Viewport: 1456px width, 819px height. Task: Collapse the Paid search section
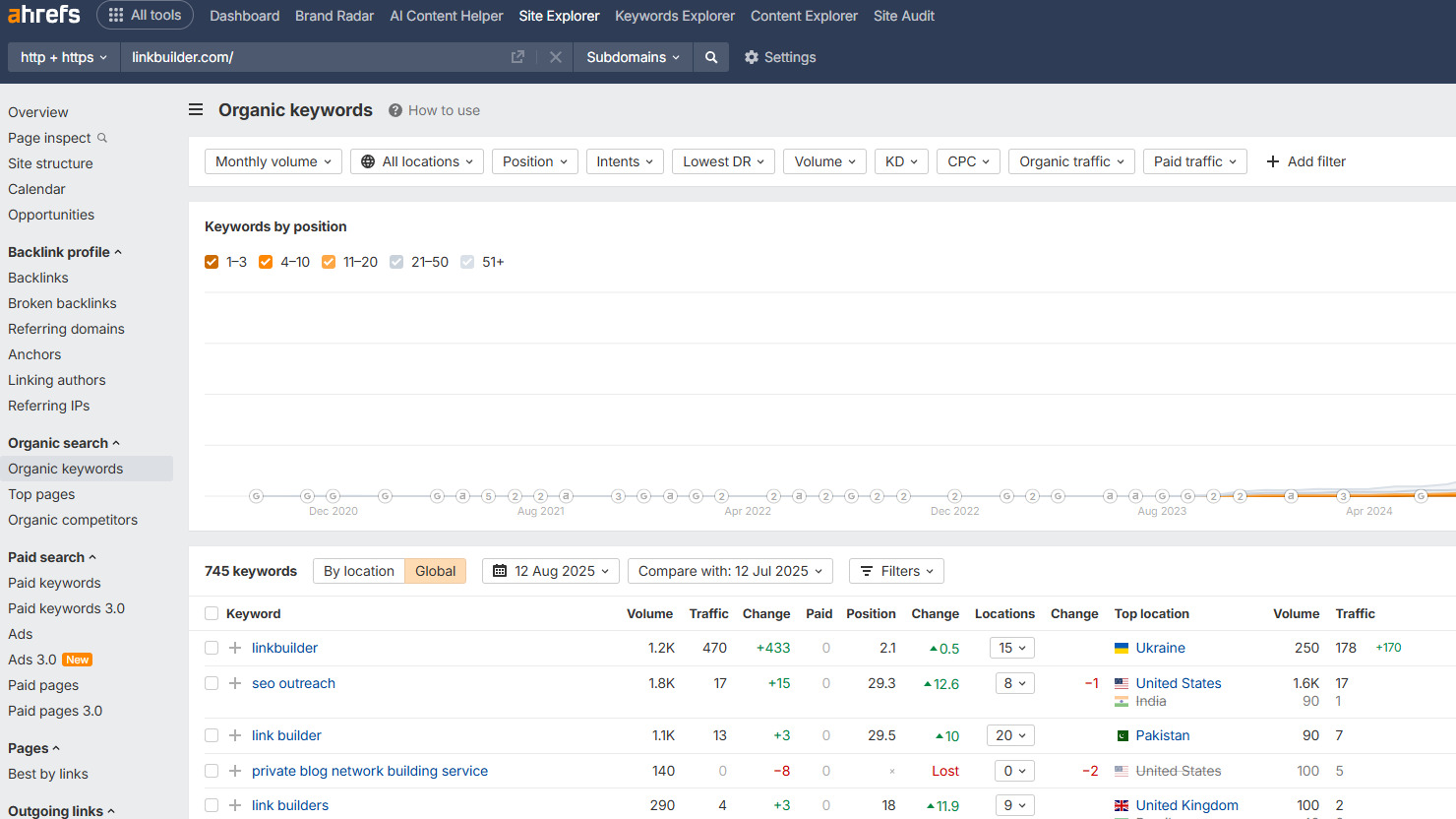tap(52, 557)
